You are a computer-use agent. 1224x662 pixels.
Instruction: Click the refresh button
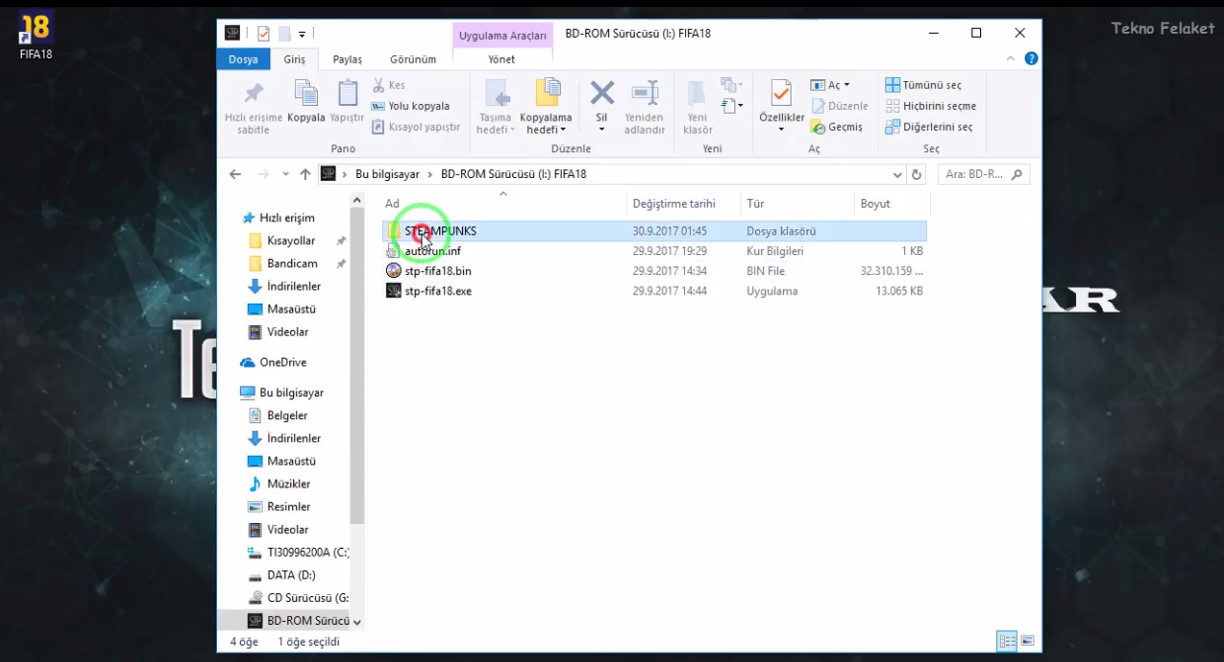coord(917,174)
